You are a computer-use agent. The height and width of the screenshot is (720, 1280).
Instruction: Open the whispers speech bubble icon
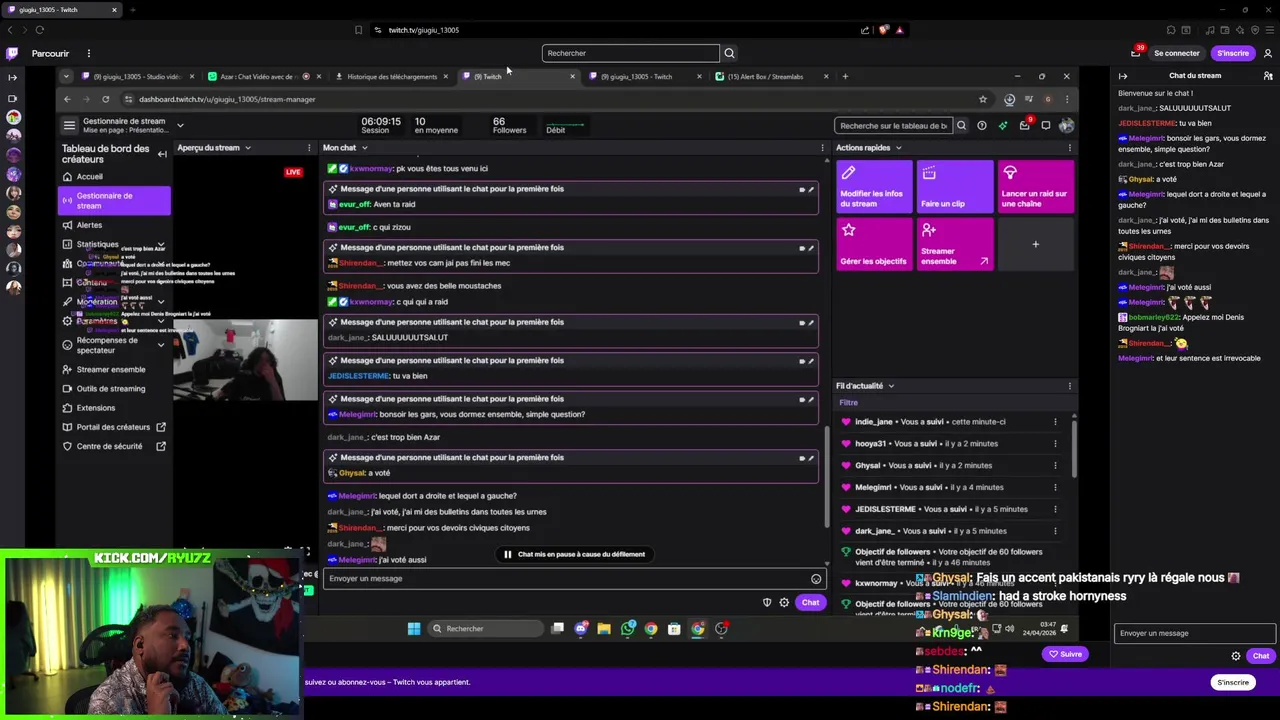[x=1045, y=126]
